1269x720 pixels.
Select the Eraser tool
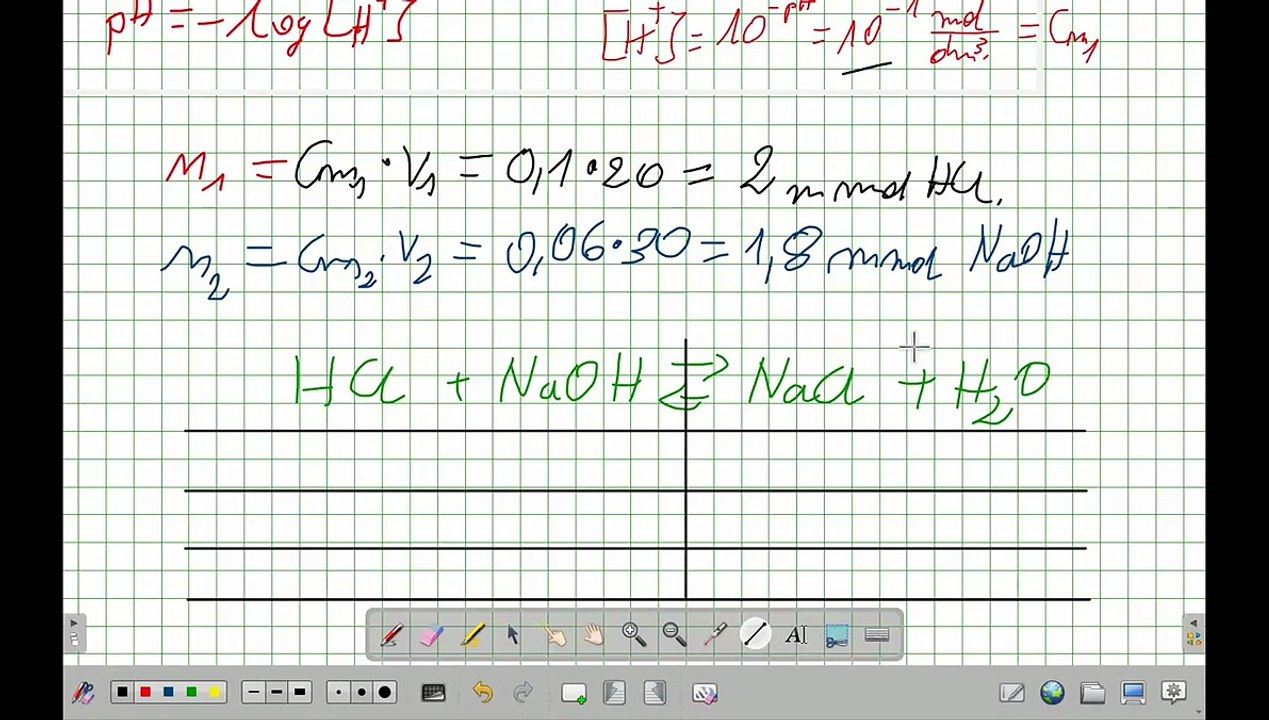[432, 635]
